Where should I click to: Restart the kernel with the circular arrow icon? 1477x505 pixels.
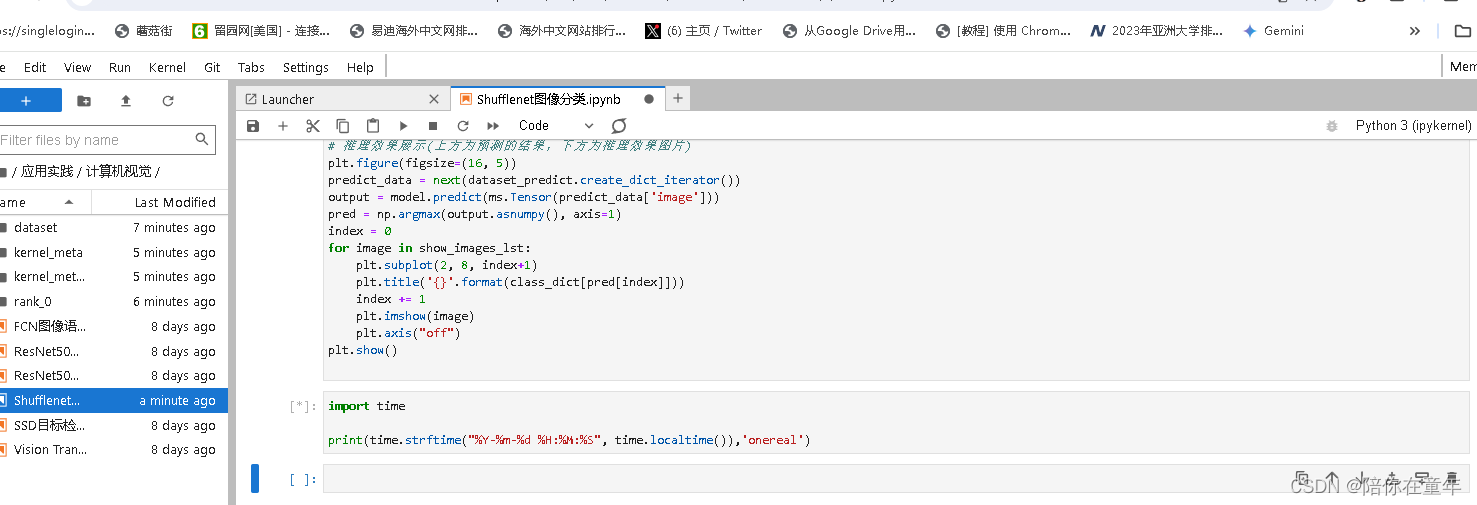point(463,126)
